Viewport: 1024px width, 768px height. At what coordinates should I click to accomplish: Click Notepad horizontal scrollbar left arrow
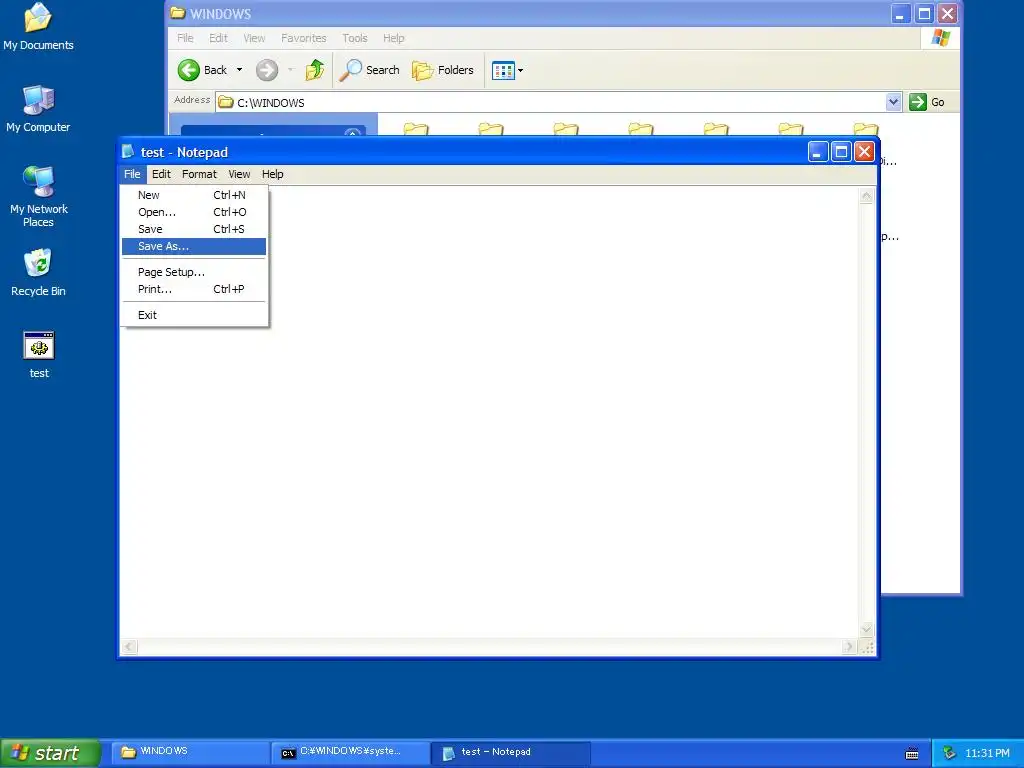(129, 647)
